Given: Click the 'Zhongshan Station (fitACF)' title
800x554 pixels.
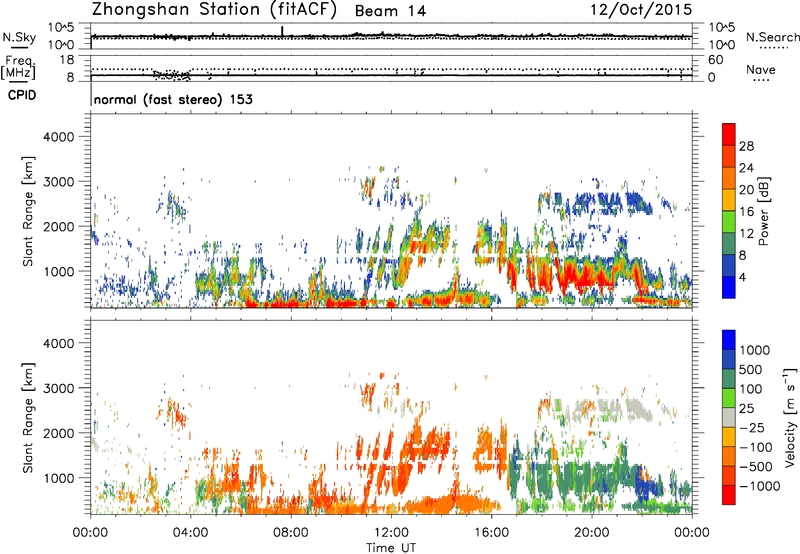Looking at the screenshot, I should pos(214,10).
